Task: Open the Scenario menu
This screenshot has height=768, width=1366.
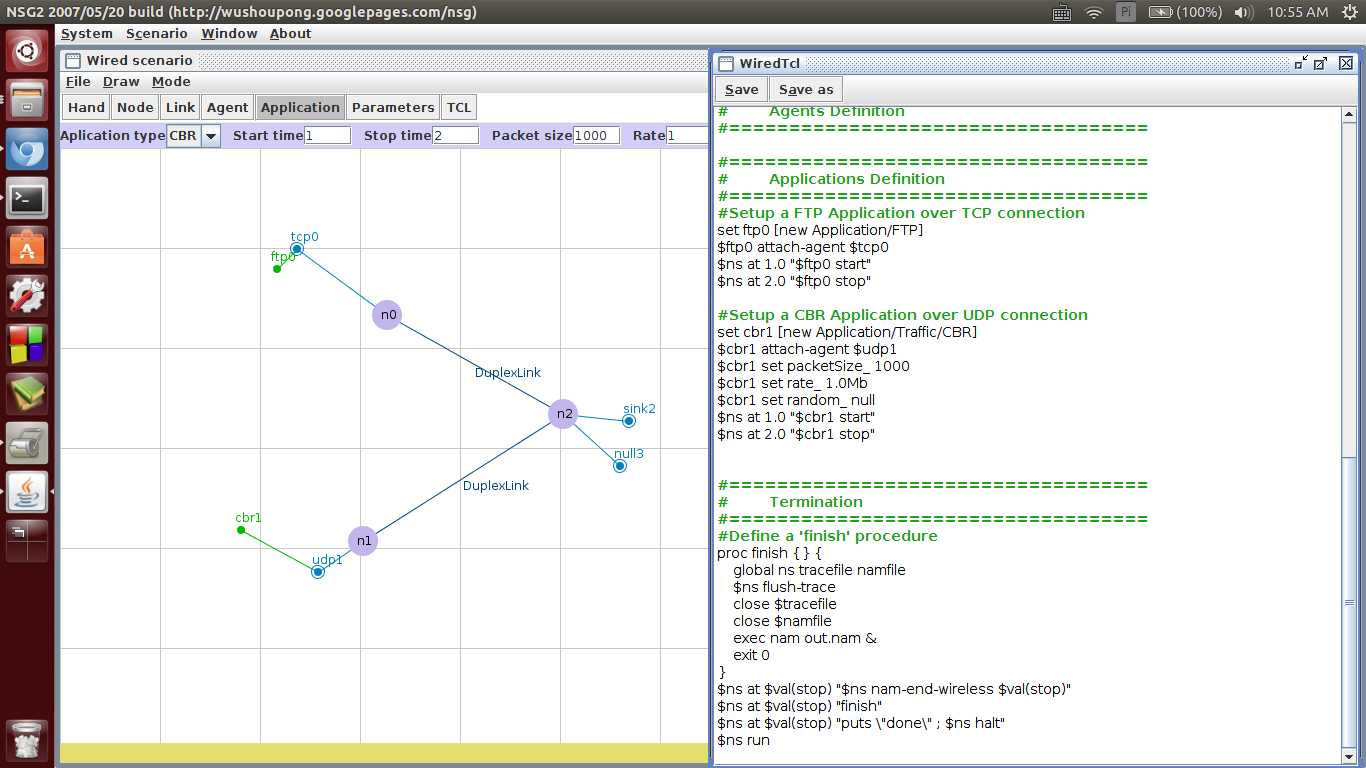Action: [157, 33]
